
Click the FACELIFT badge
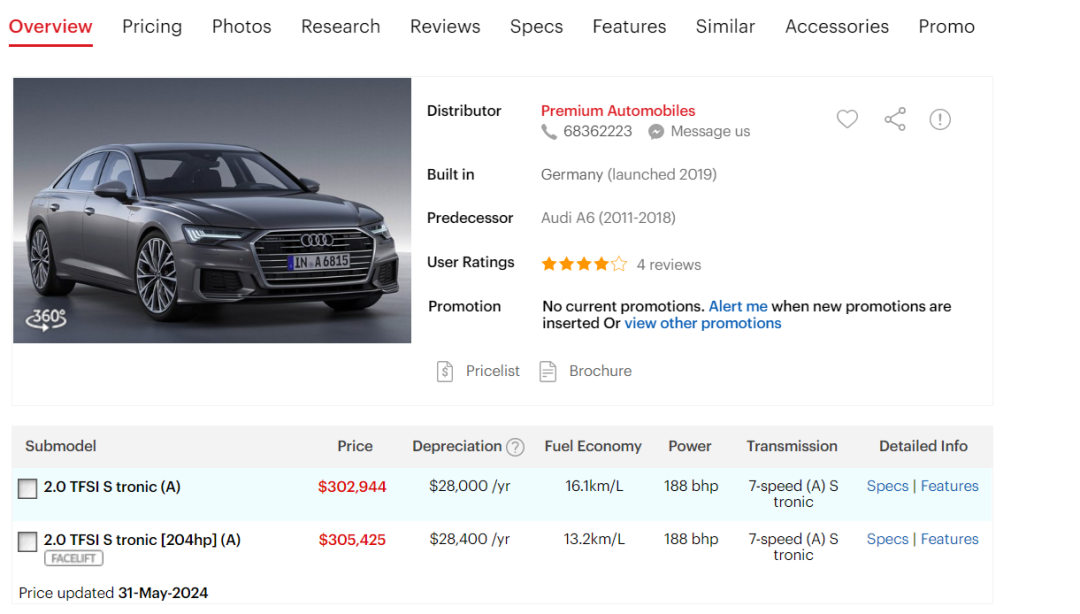point(74,559)
